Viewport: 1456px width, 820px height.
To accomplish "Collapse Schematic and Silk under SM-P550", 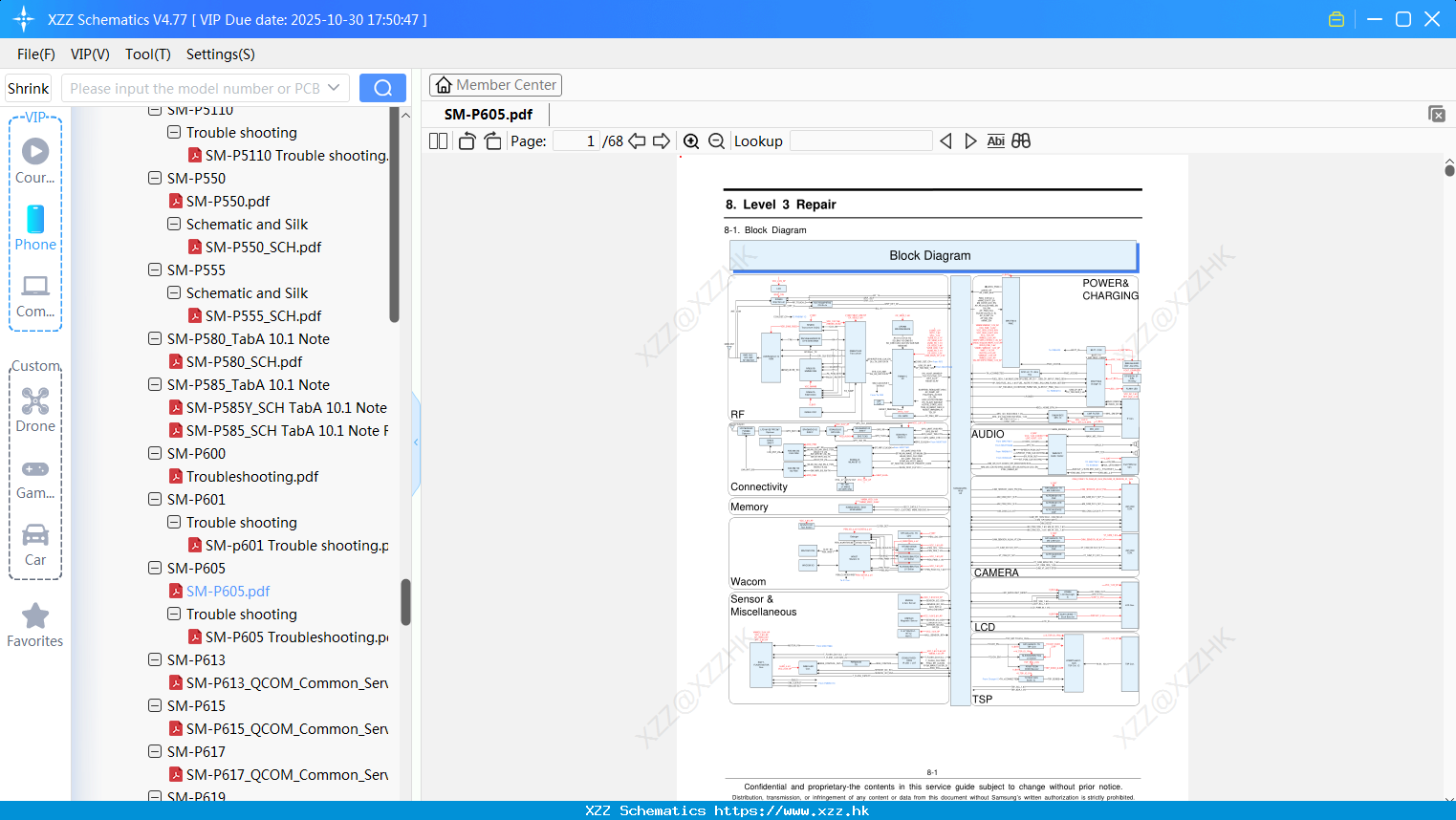I will (174, 224).
